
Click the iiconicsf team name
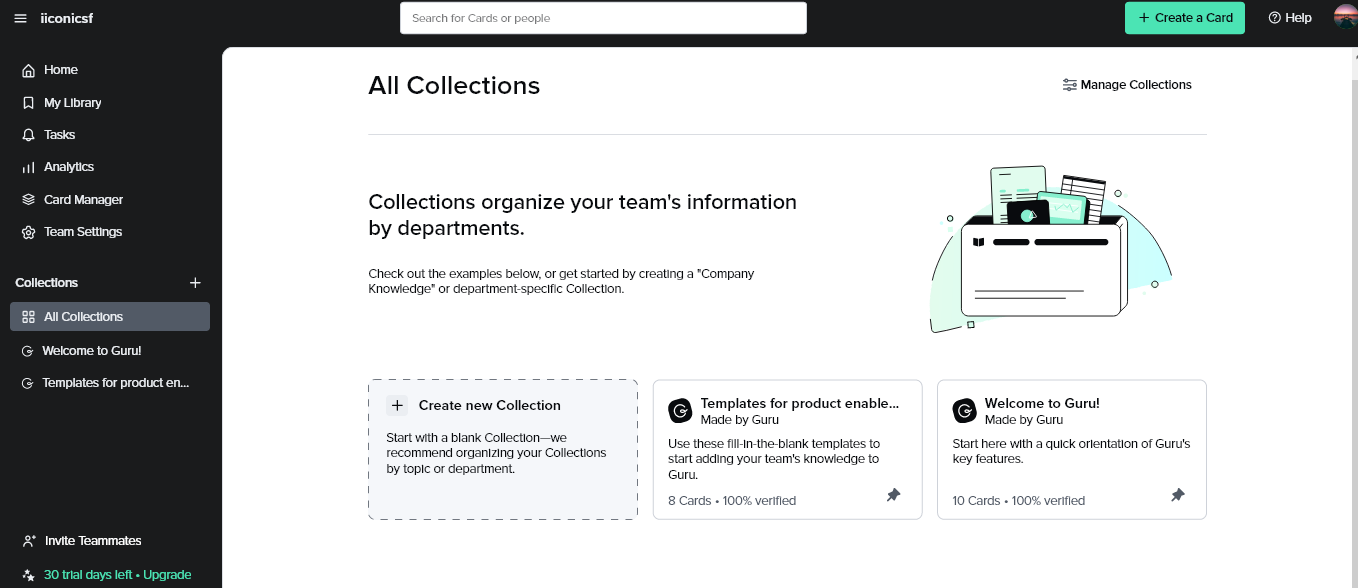(66, 18)
